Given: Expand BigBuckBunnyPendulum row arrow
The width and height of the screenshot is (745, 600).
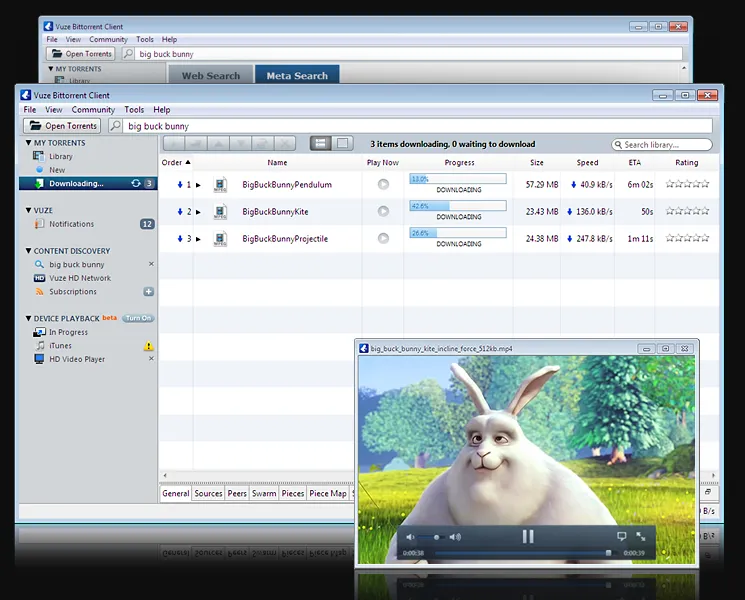Looking at the screenshot, I should click(x=198, y=185).
